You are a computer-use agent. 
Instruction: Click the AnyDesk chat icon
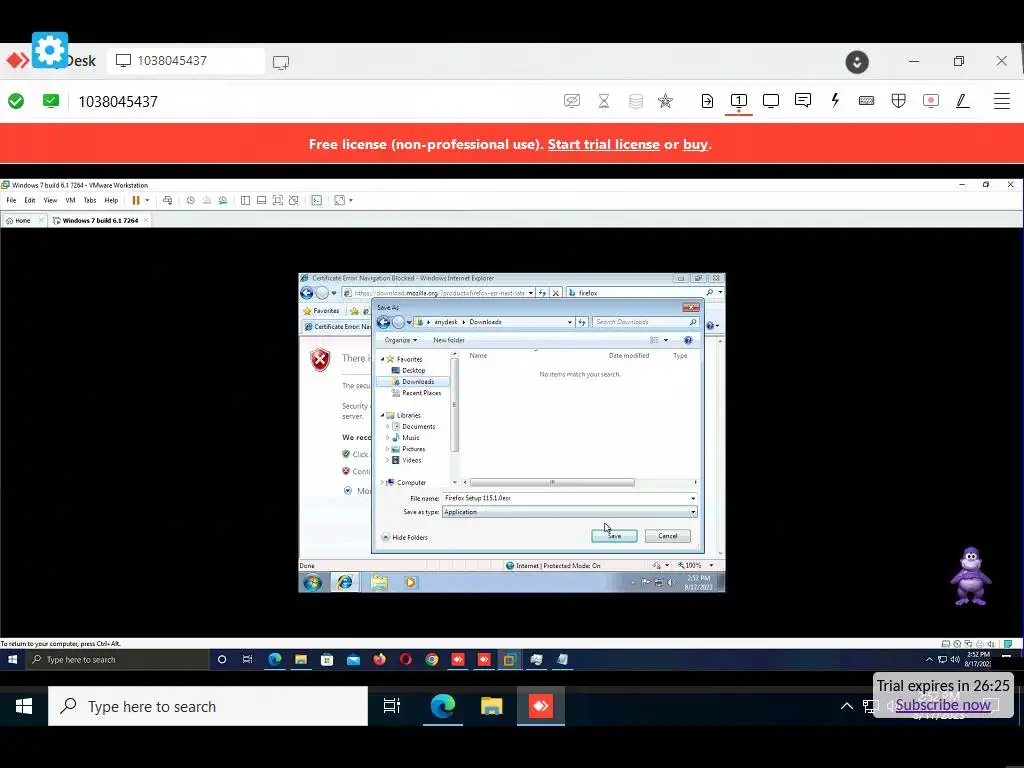coord(803,101)
